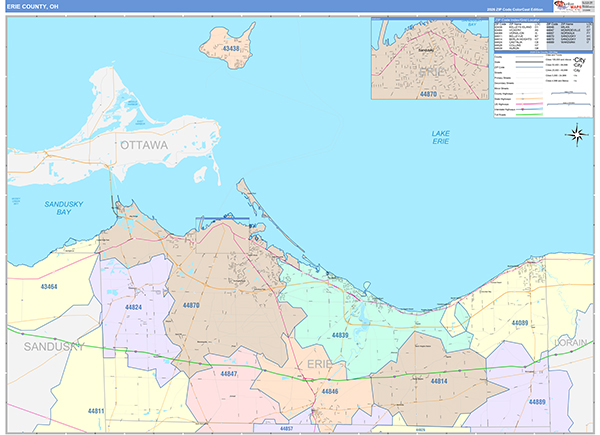Click the green Toll Roads legend line
The width and height of the screenshot is (600, 435).
click(x=529, y=114)
